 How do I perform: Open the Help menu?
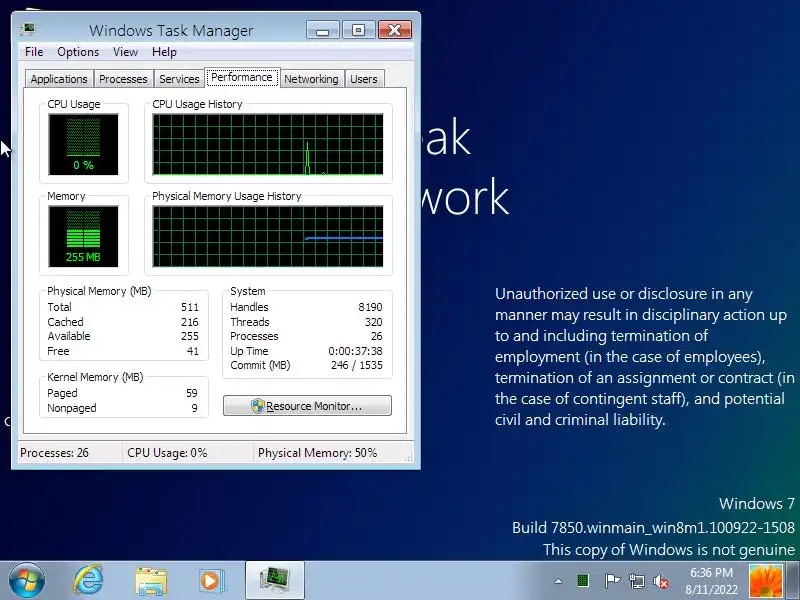pos(164,52)
